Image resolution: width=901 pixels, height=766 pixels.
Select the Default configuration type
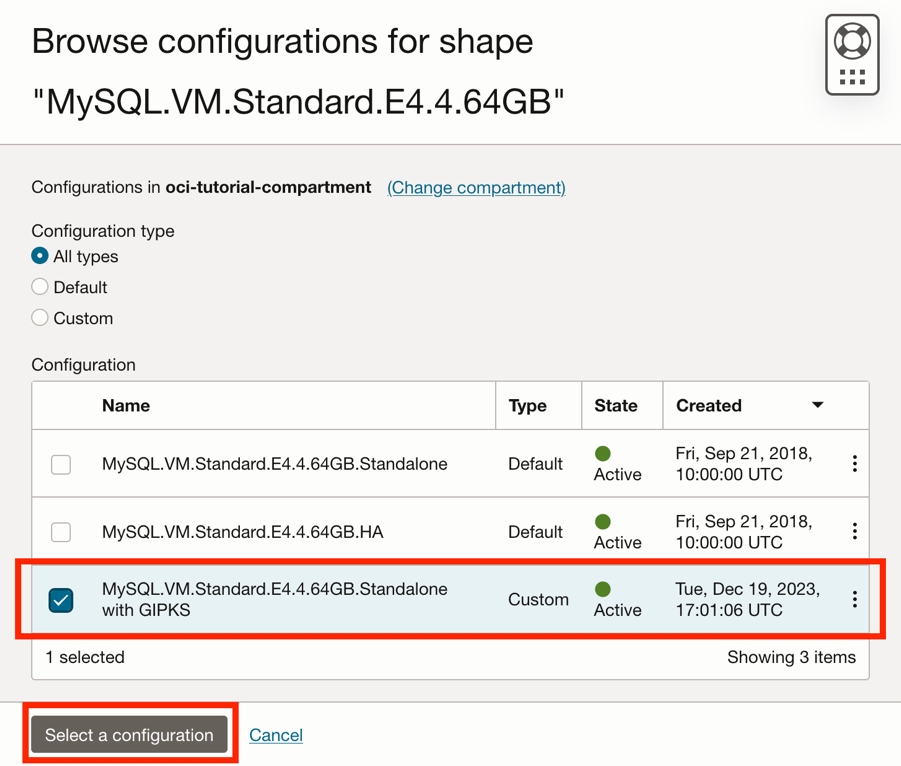(x=40, y=287)
